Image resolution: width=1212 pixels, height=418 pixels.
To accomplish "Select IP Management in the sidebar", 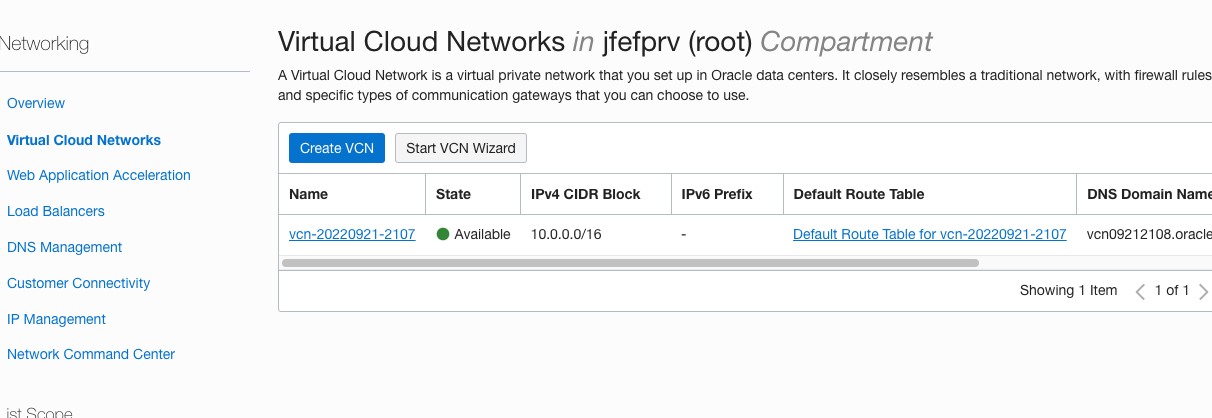I will [57, 319].
